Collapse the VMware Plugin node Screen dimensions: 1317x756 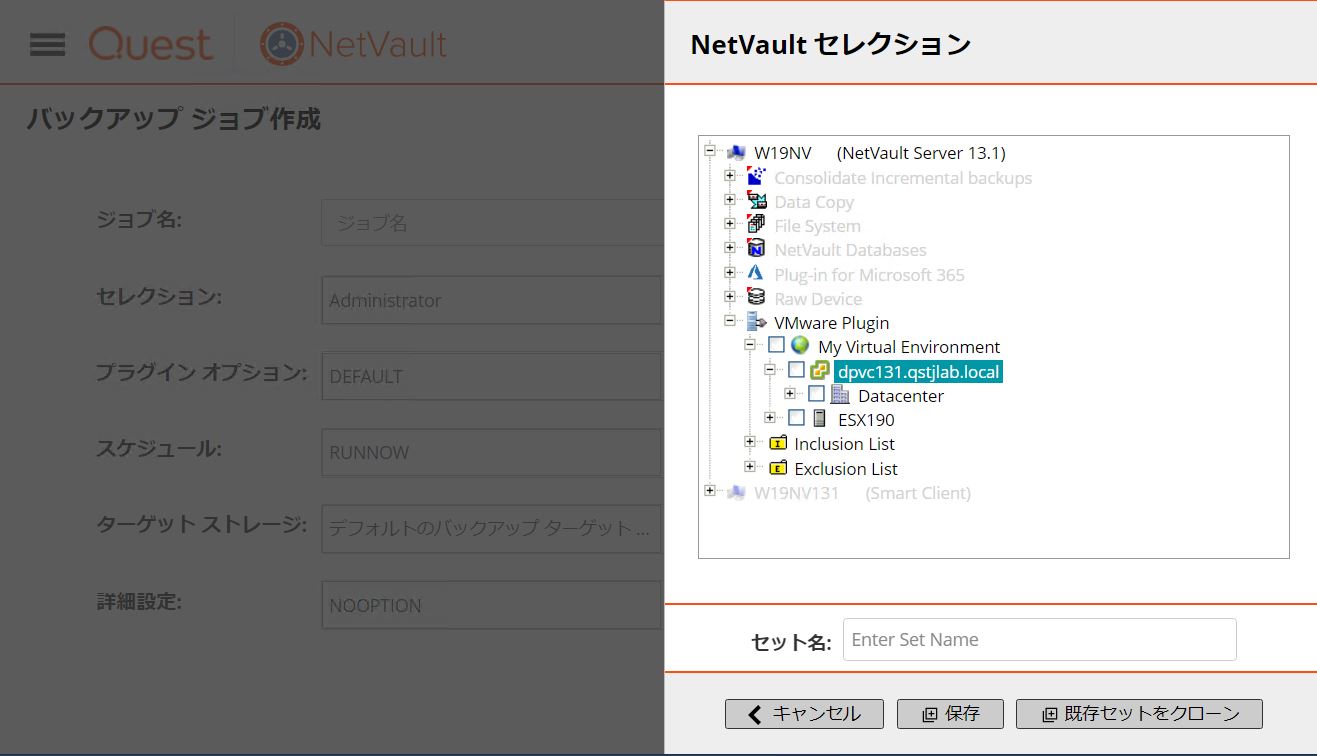pyautogui.click(x=730, y=321)
